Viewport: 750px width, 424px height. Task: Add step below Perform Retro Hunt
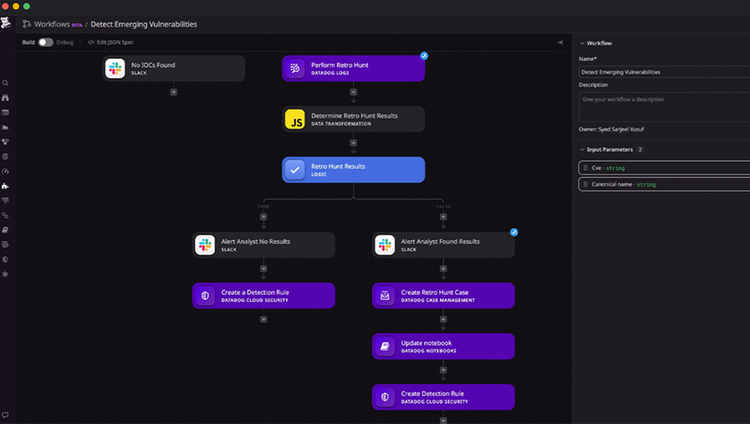(353, 92)
